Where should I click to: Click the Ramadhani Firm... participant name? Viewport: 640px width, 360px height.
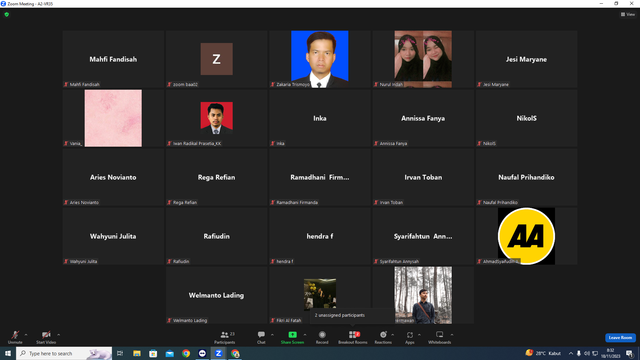point(320,177)
